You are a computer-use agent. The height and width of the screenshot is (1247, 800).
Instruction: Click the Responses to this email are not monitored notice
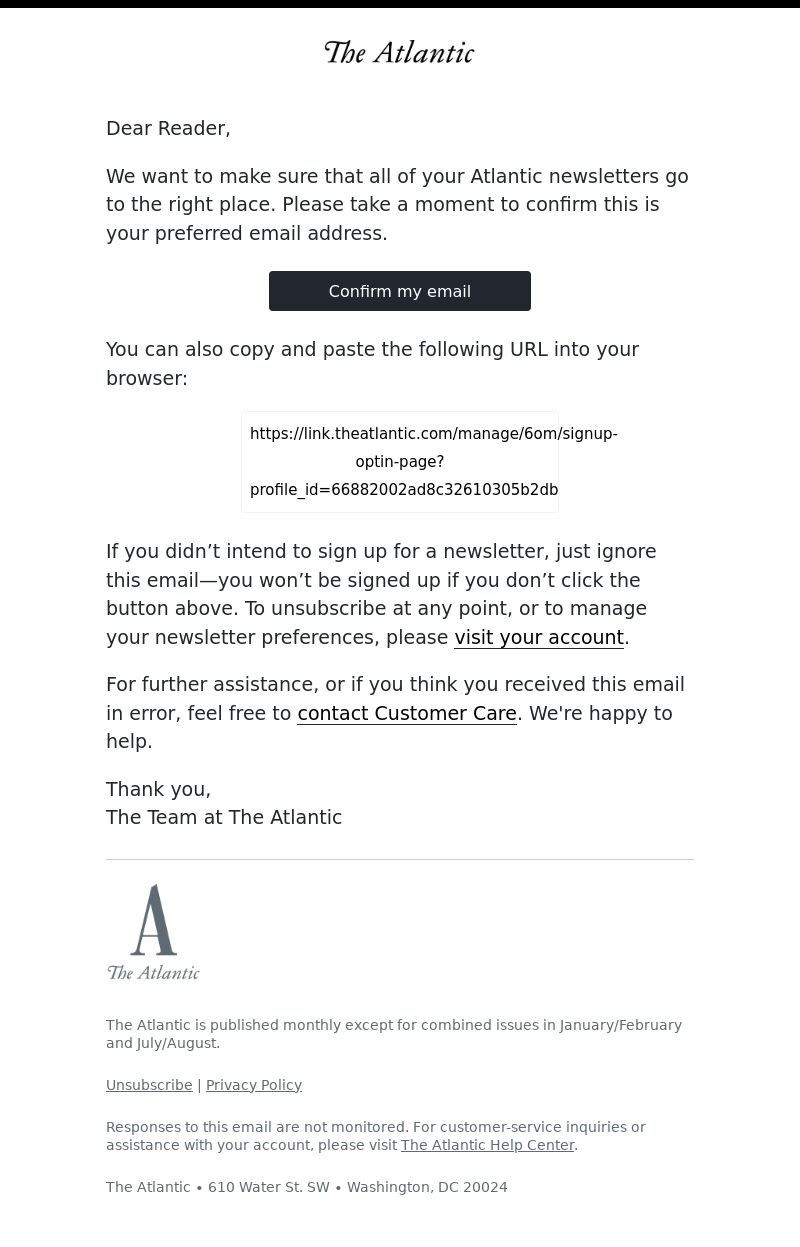coord(376,1136)
